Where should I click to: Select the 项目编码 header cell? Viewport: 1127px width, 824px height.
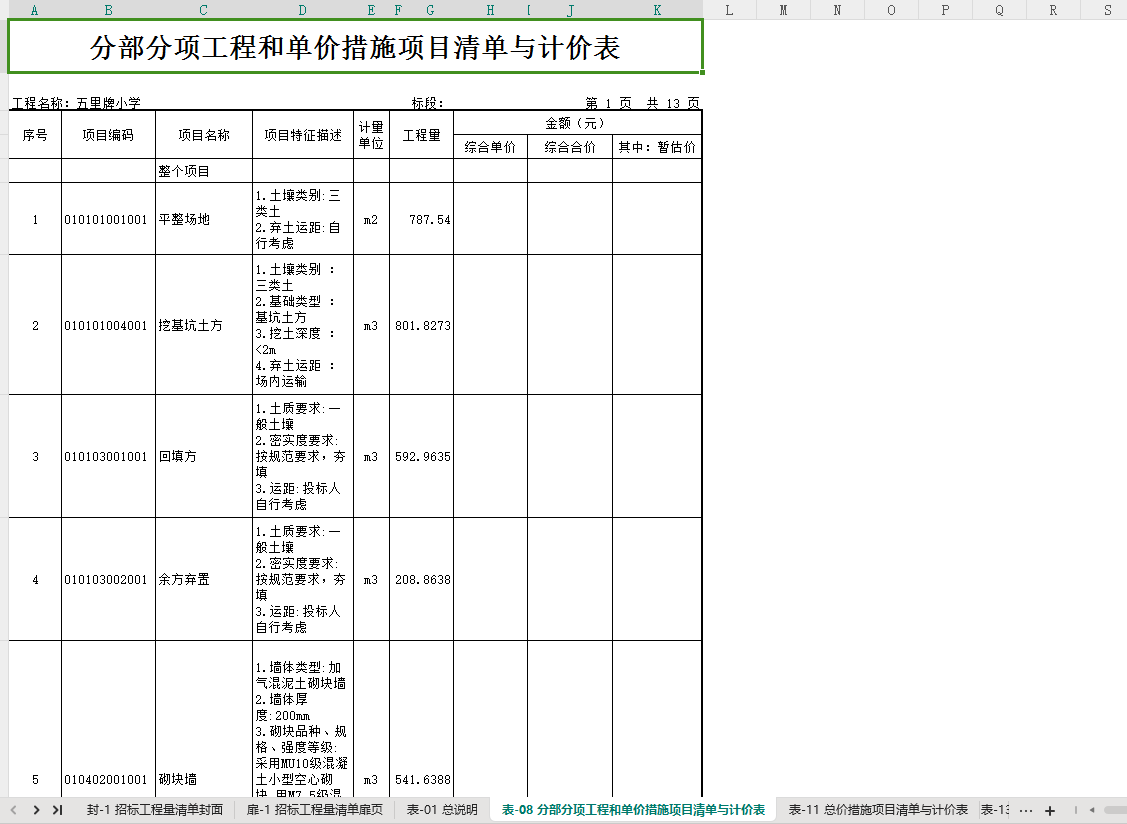[109, 135]
